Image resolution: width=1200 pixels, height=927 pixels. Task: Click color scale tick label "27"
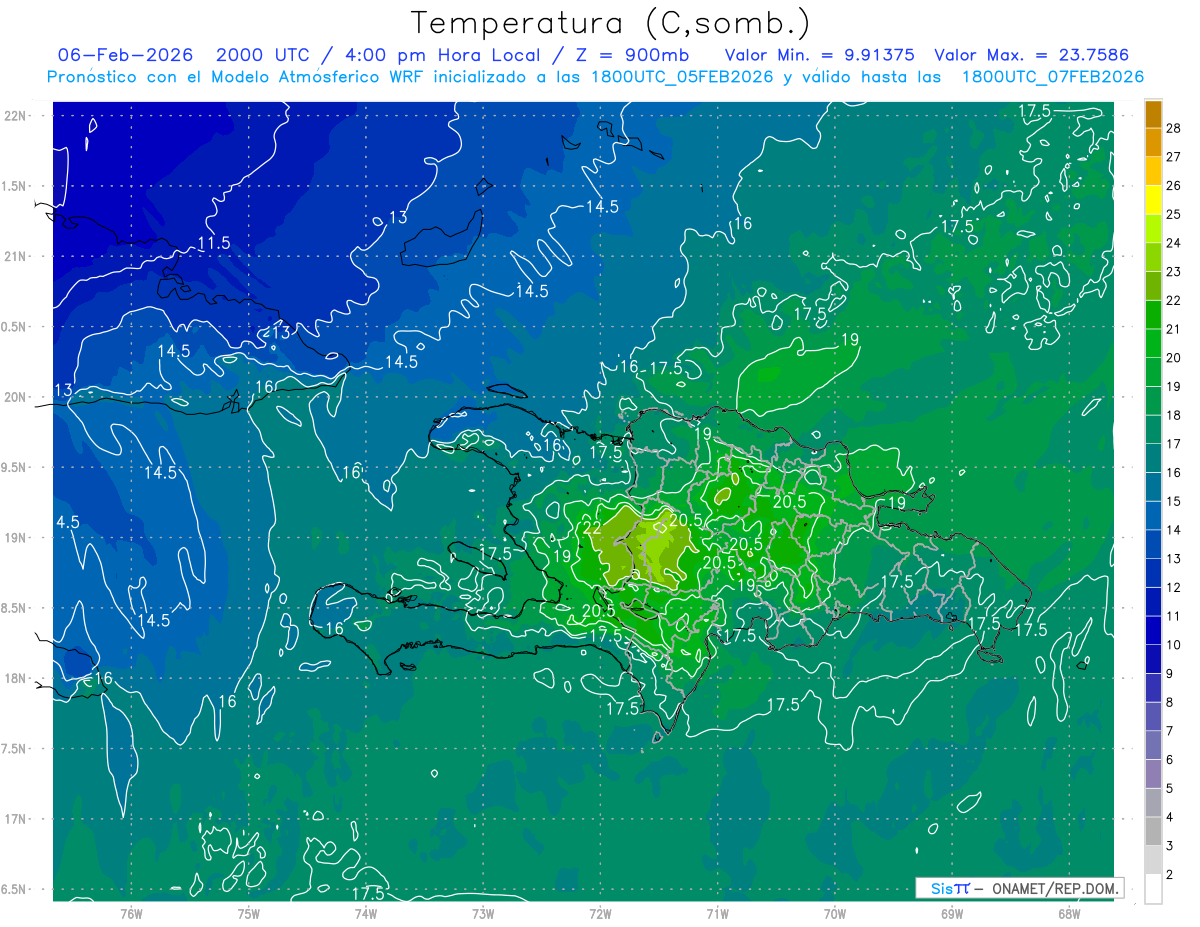pyautogui.click(x=1174, y=157)
